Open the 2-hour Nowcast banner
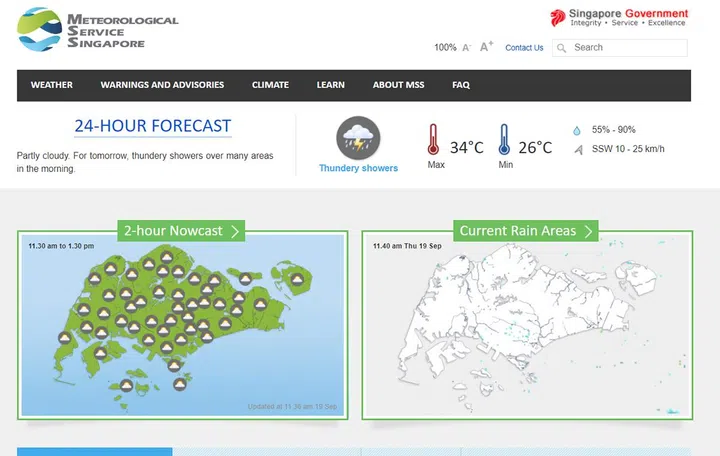 click(181, 231)
